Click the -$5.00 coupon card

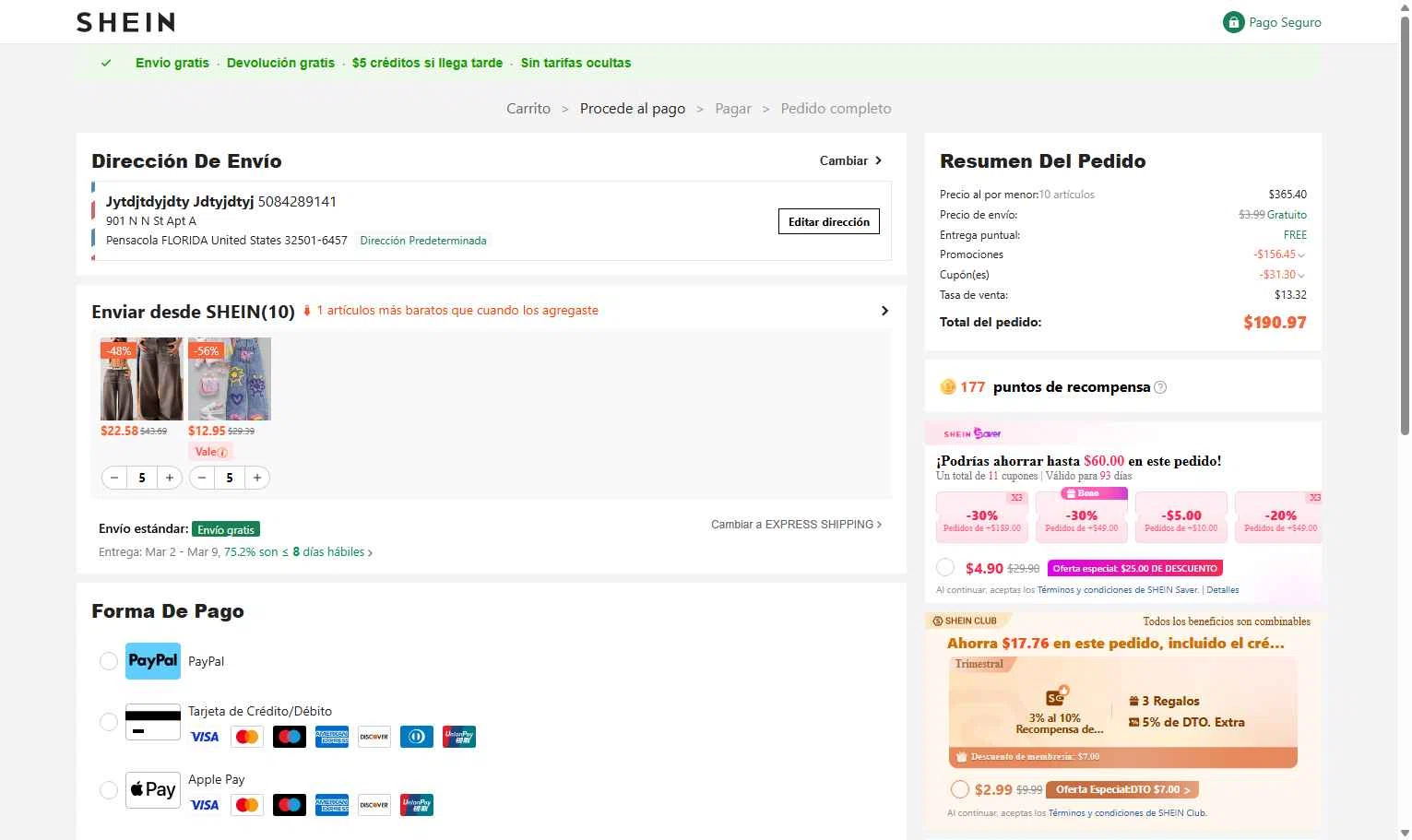[x=1181, y=517]
